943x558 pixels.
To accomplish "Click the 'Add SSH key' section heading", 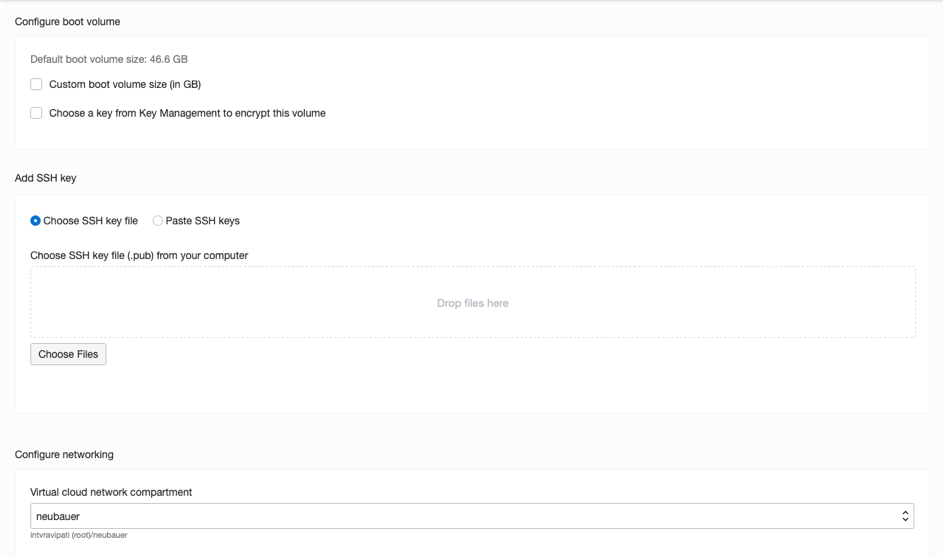I will point(45,178).
